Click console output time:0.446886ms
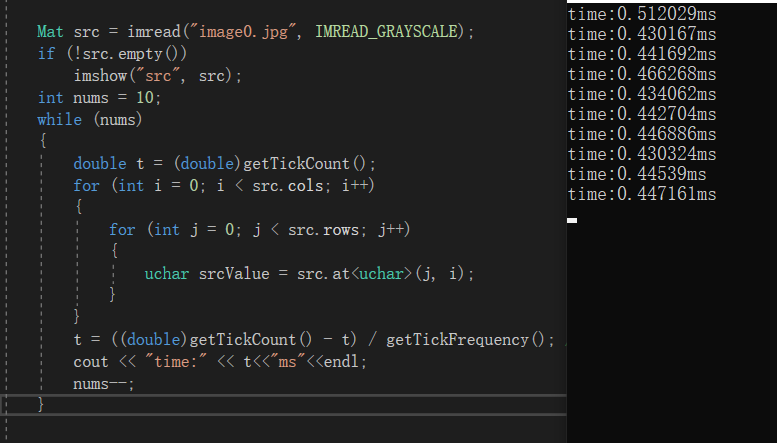The height and width of the screenshot is (443, 777). click(642, 134)
